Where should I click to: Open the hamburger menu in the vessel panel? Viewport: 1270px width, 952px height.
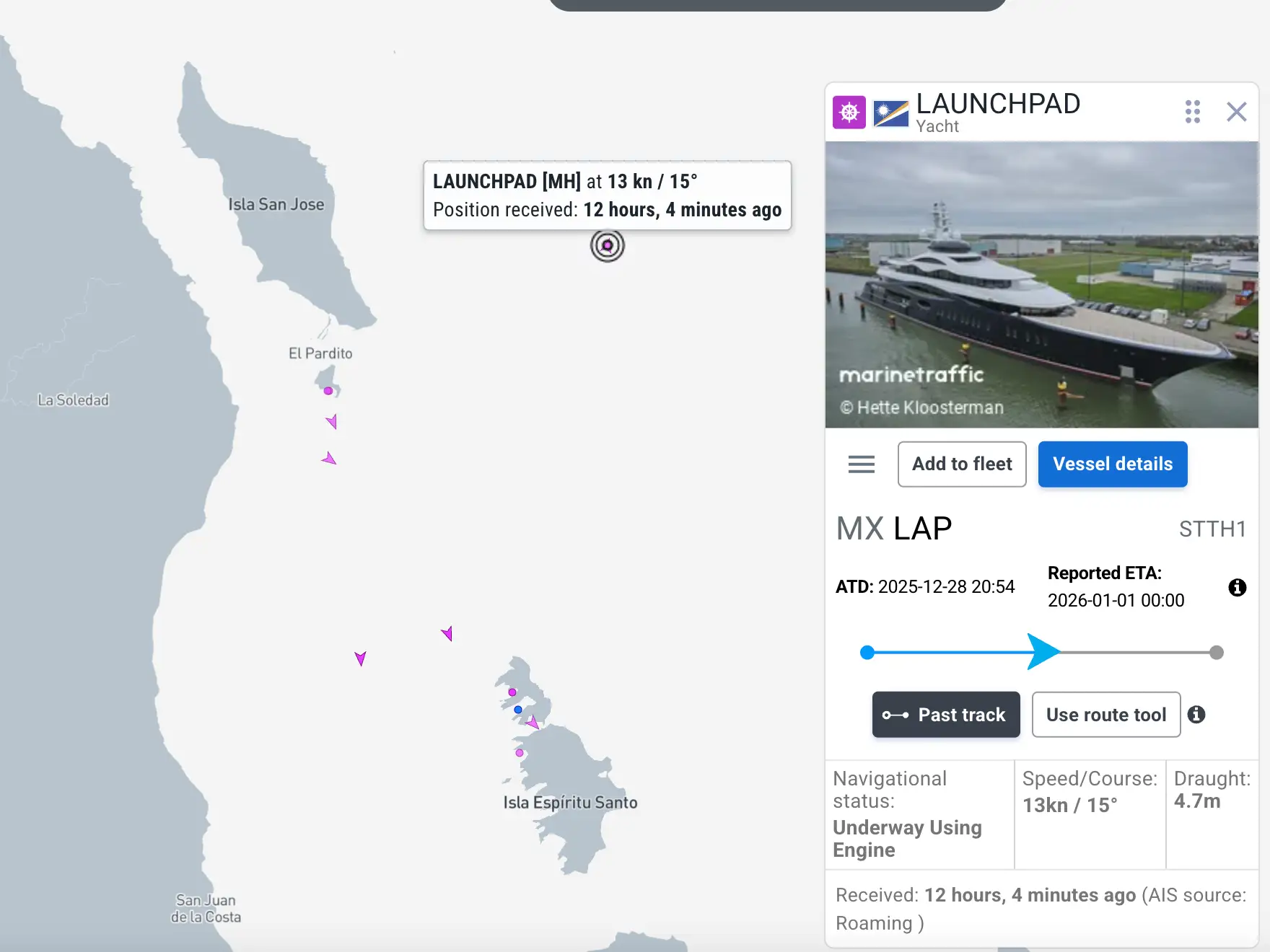click(x=860, y=464)
